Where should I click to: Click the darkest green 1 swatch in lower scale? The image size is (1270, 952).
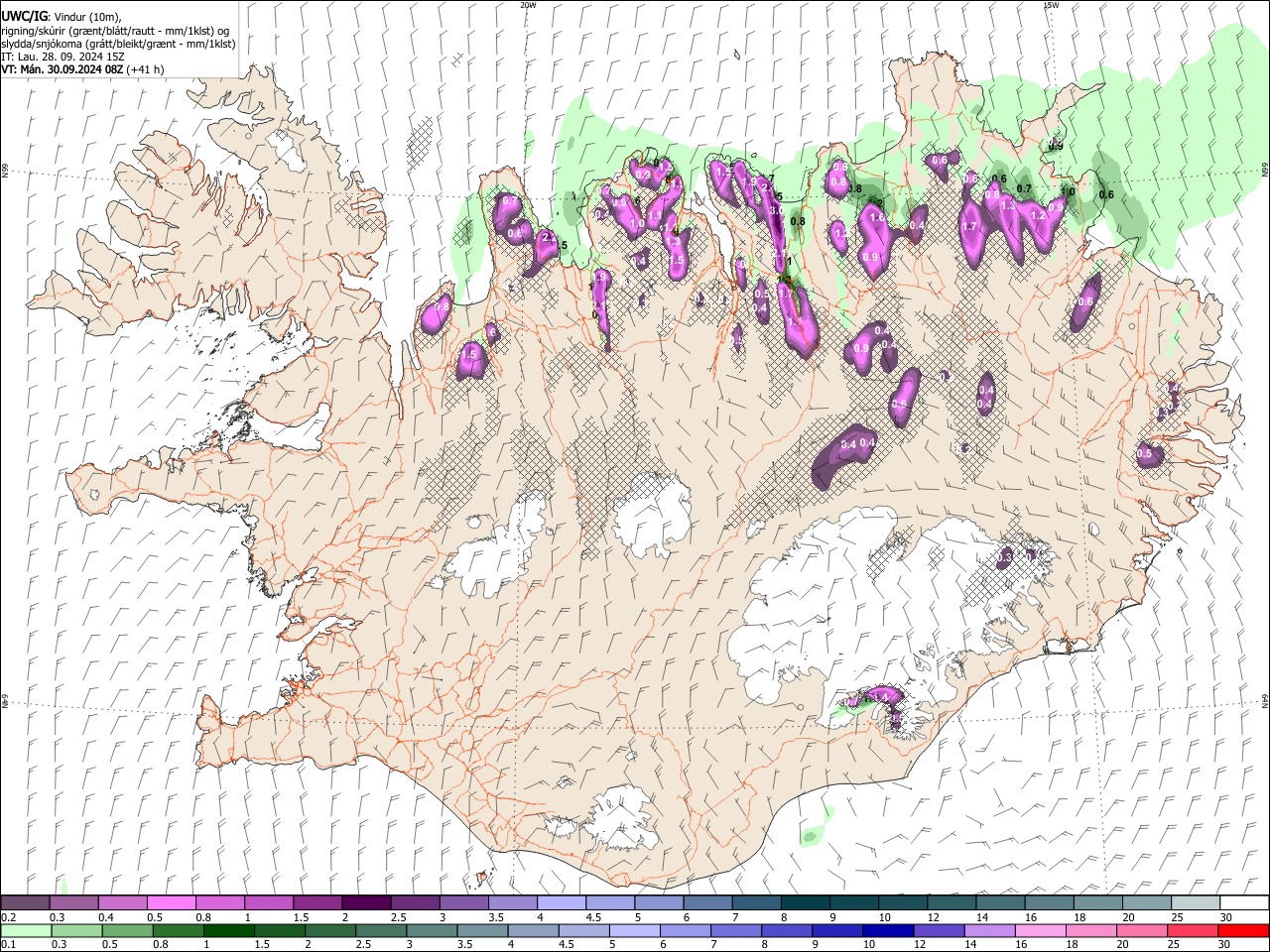tap(228, 930)
